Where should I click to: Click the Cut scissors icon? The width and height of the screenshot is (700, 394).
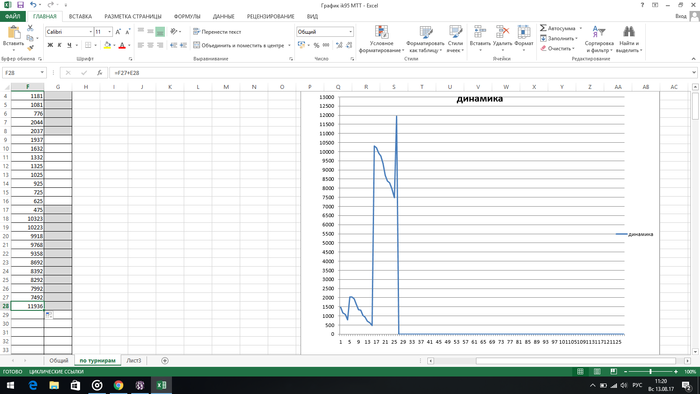(30, 28)
